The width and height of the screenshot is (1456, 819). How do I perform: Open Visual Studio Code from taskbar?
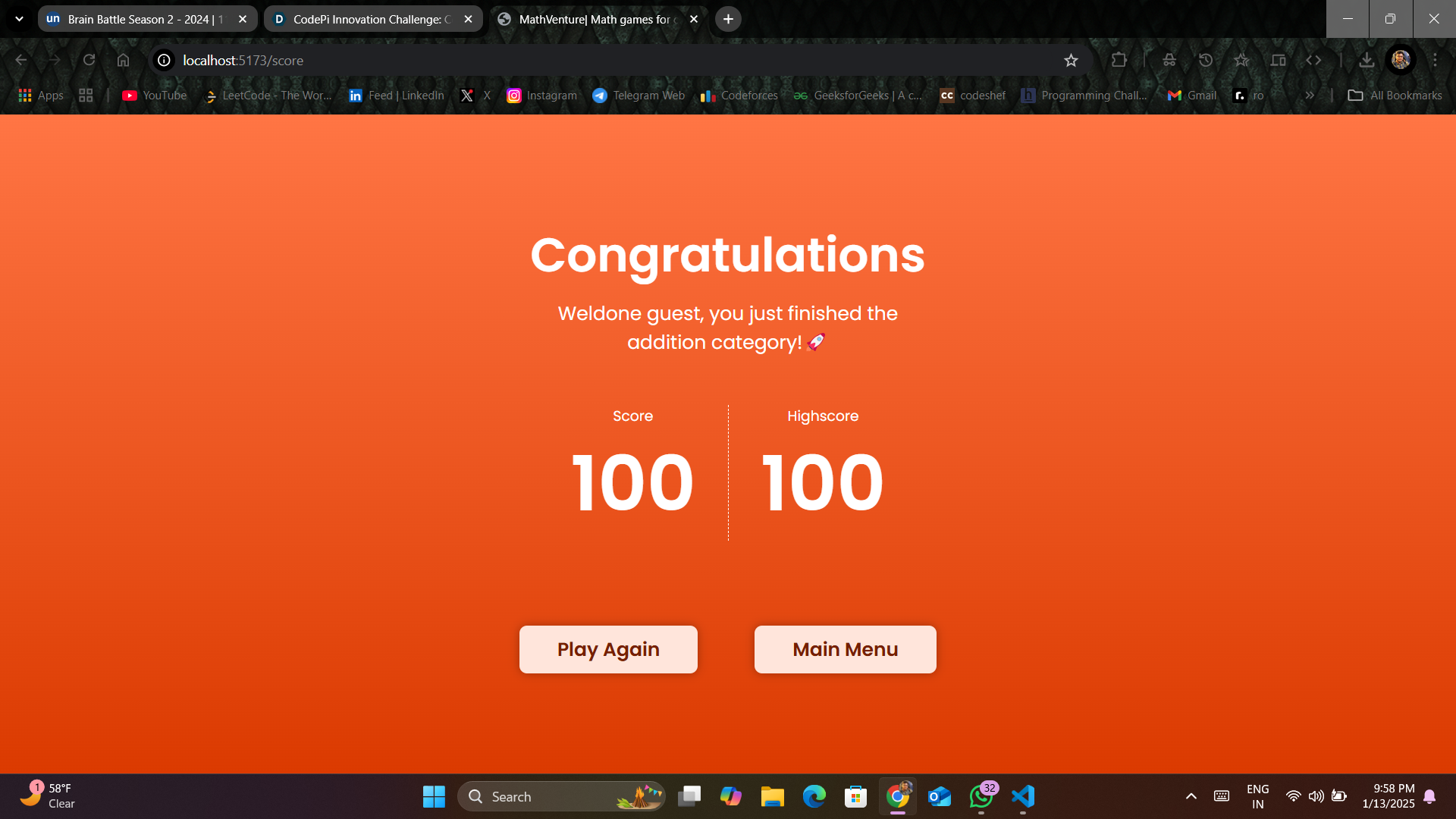(1022, 796)
